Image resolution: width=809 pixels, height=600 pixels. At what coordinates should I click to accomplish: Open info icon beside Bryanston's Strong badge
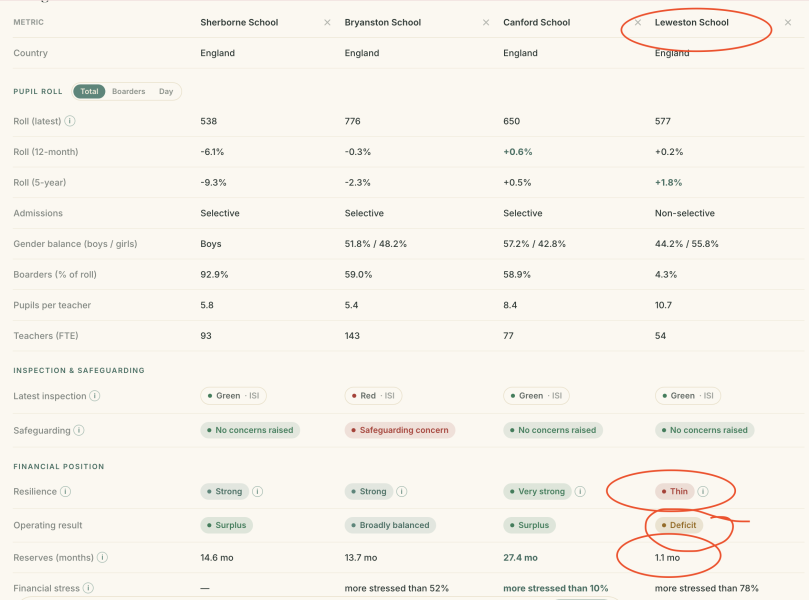[401, 491]
